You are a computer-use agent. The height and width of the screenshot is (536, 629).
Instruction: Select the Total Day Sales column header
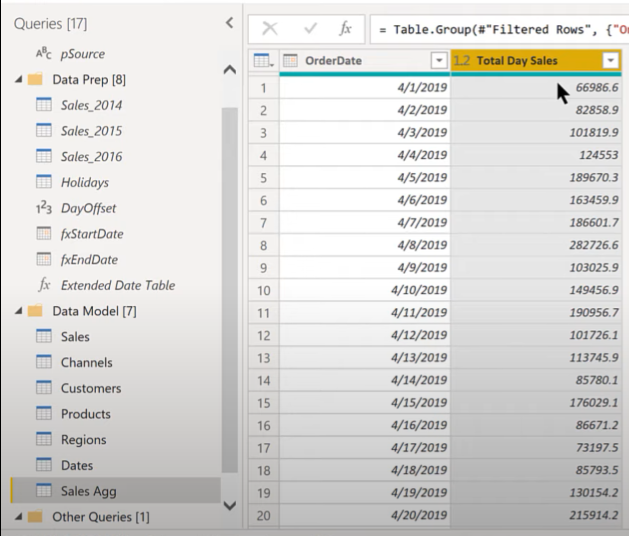tap(536, 61)
